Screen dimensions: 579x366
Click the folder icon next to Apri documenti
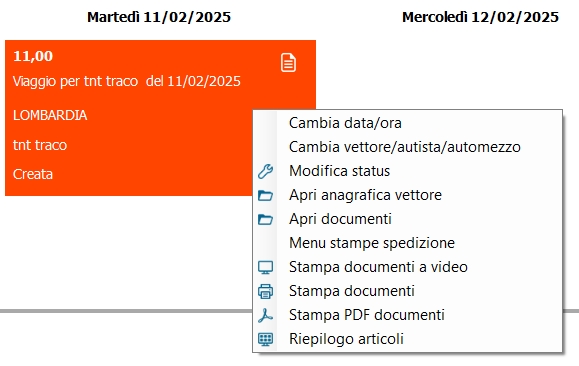[x=265, y=219]
